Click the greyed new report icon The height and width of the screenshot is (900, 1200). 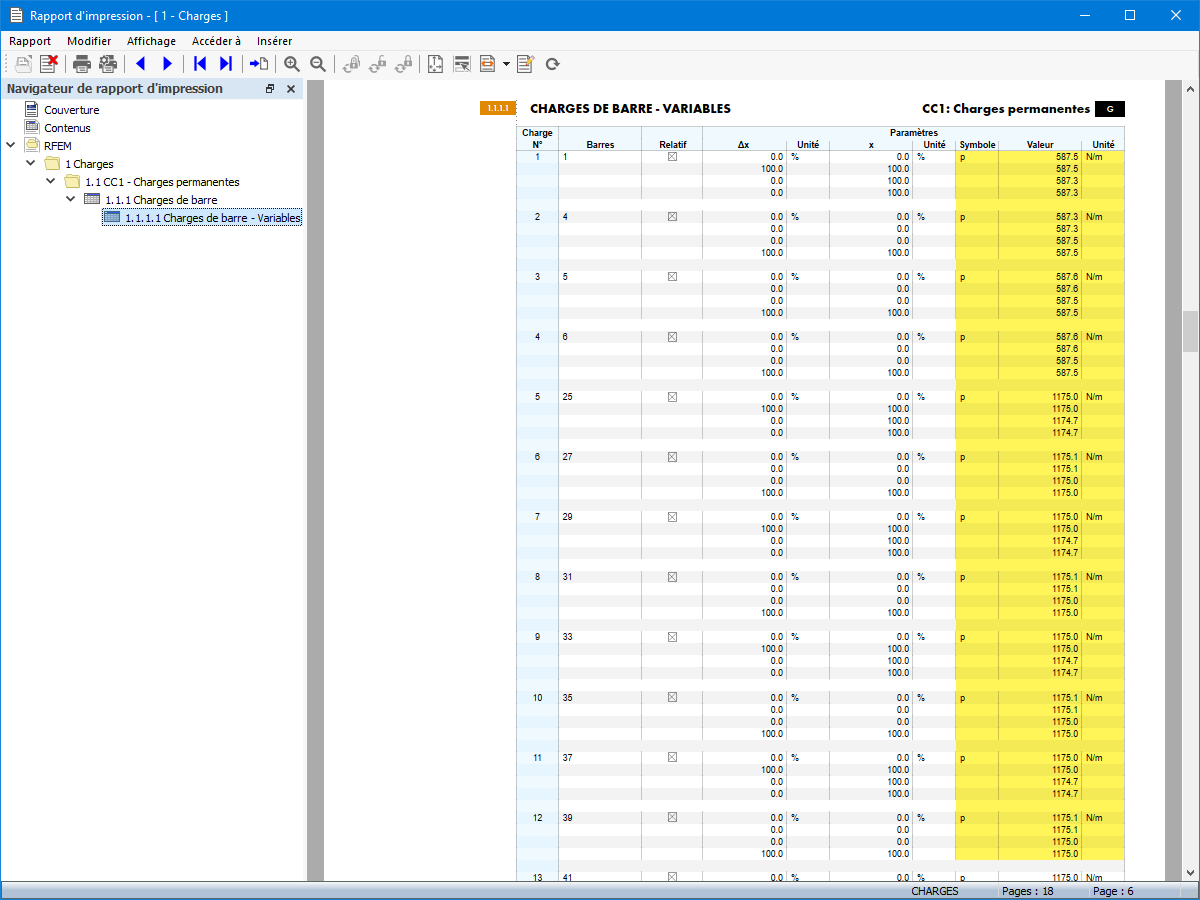23,64
